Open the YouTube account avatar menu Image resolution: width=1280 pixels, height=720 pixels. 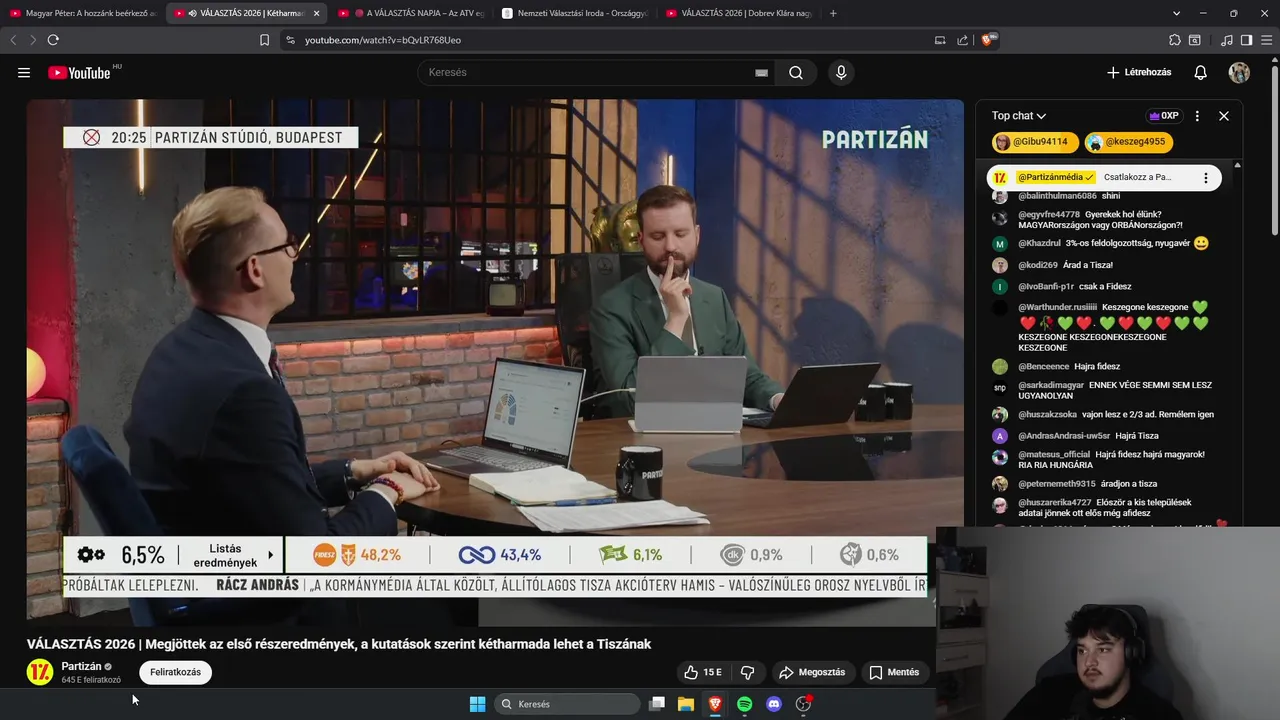tap(1239, 72)
